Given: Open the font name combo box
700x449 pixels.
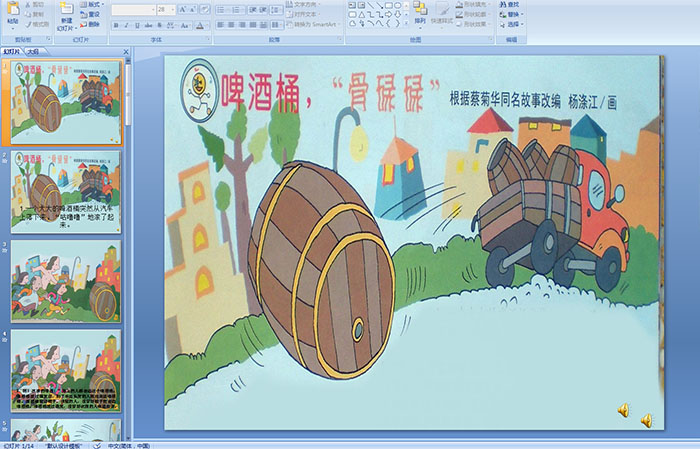Looking at the screenshot, I should coord(133,10).
